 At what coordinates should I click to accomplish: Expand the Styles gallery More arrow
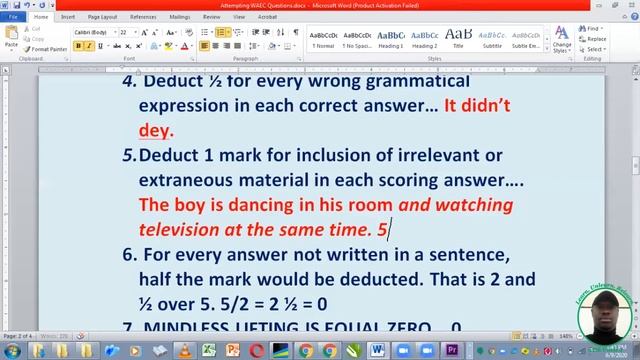(547, 49)
